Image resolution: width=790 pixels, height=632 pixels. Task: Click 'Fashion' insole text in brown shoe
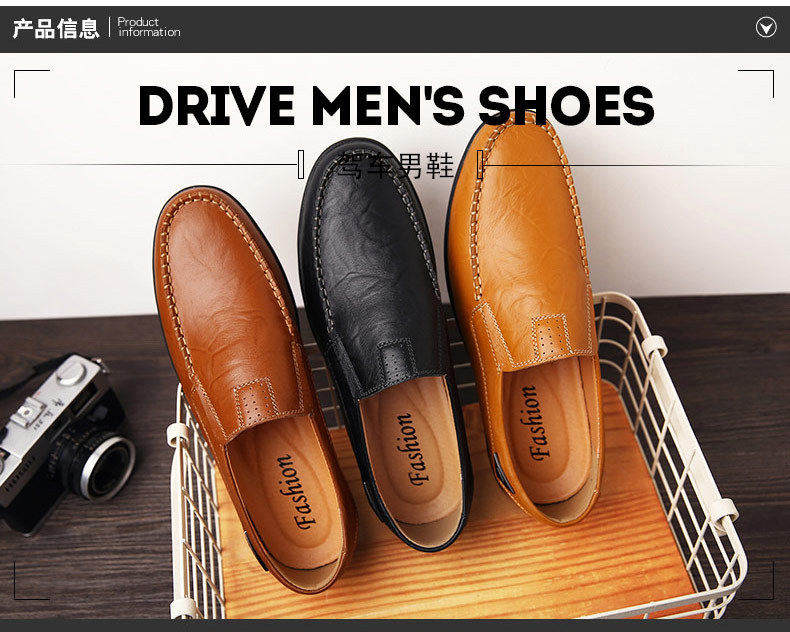tap(298, 492)
